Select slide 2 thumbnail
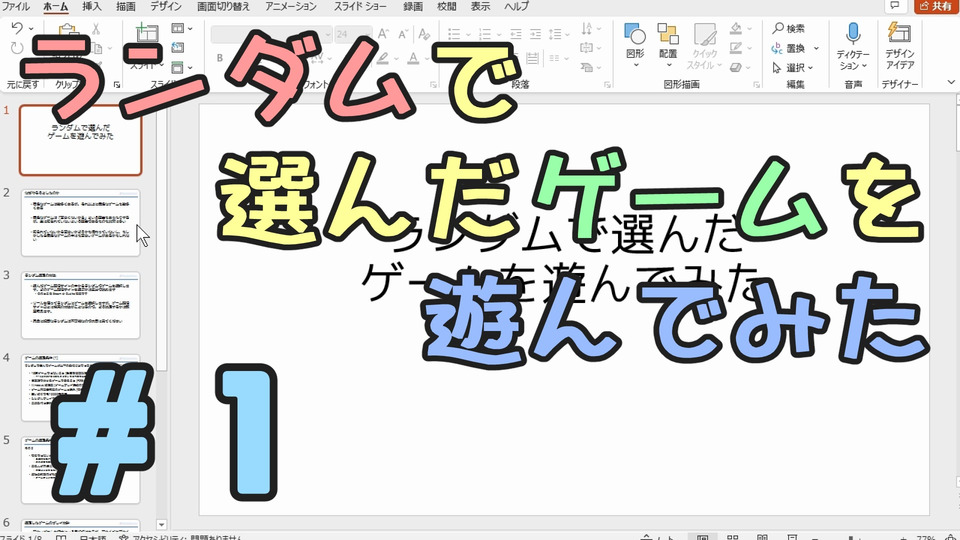Screen dimensions: 960x540 tap(80, 223)
